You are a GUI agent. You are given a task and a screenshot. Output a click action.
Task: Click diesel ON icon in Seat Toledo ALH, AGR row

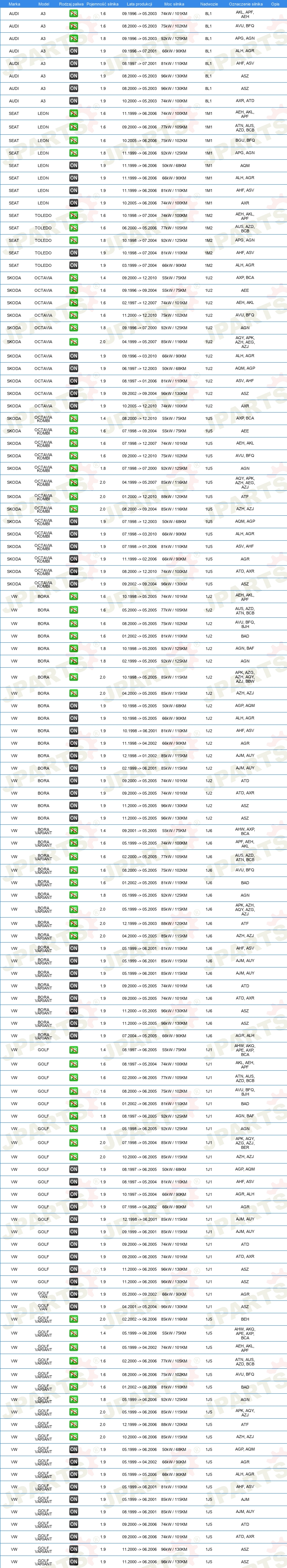coord(73,265)
